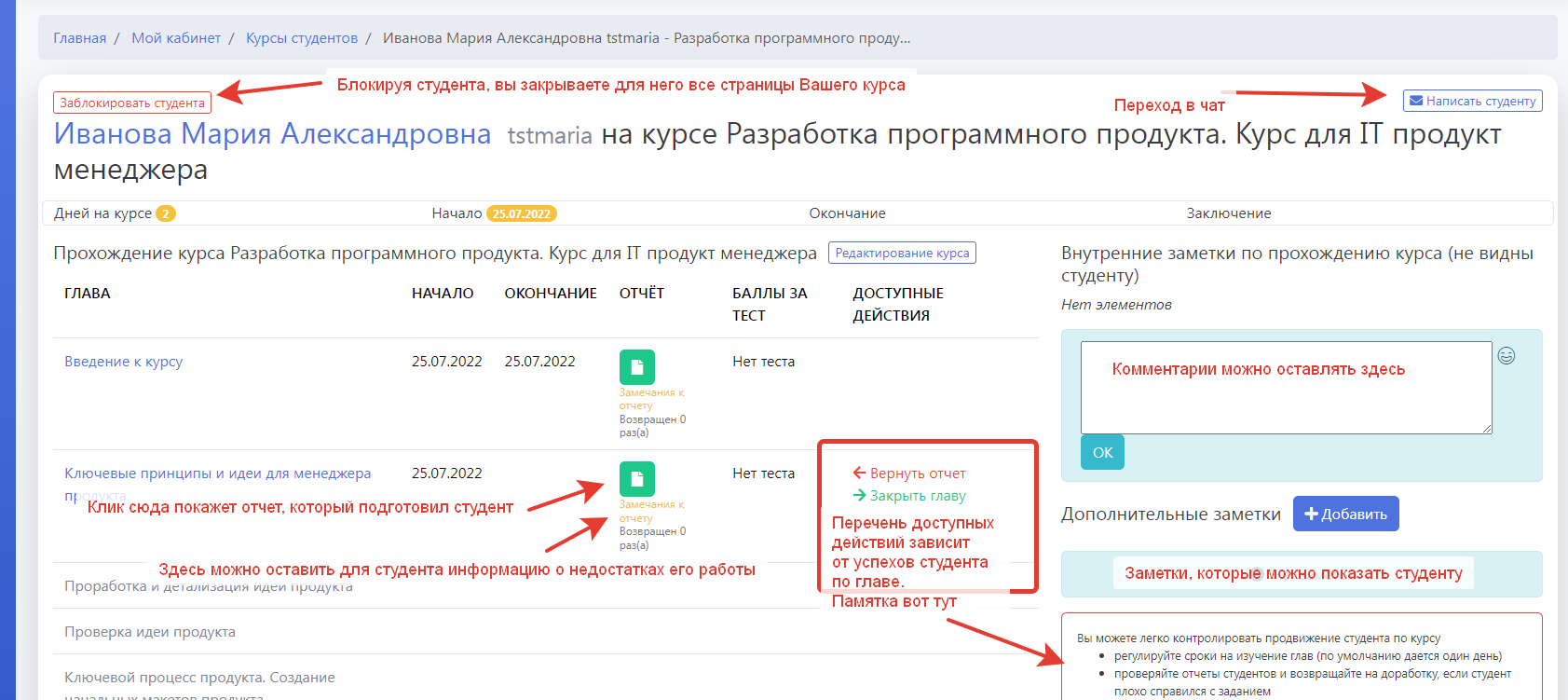Open the report icon for Ключевые принципы chapter
The image size is (1568, 700).
[636, 479]
